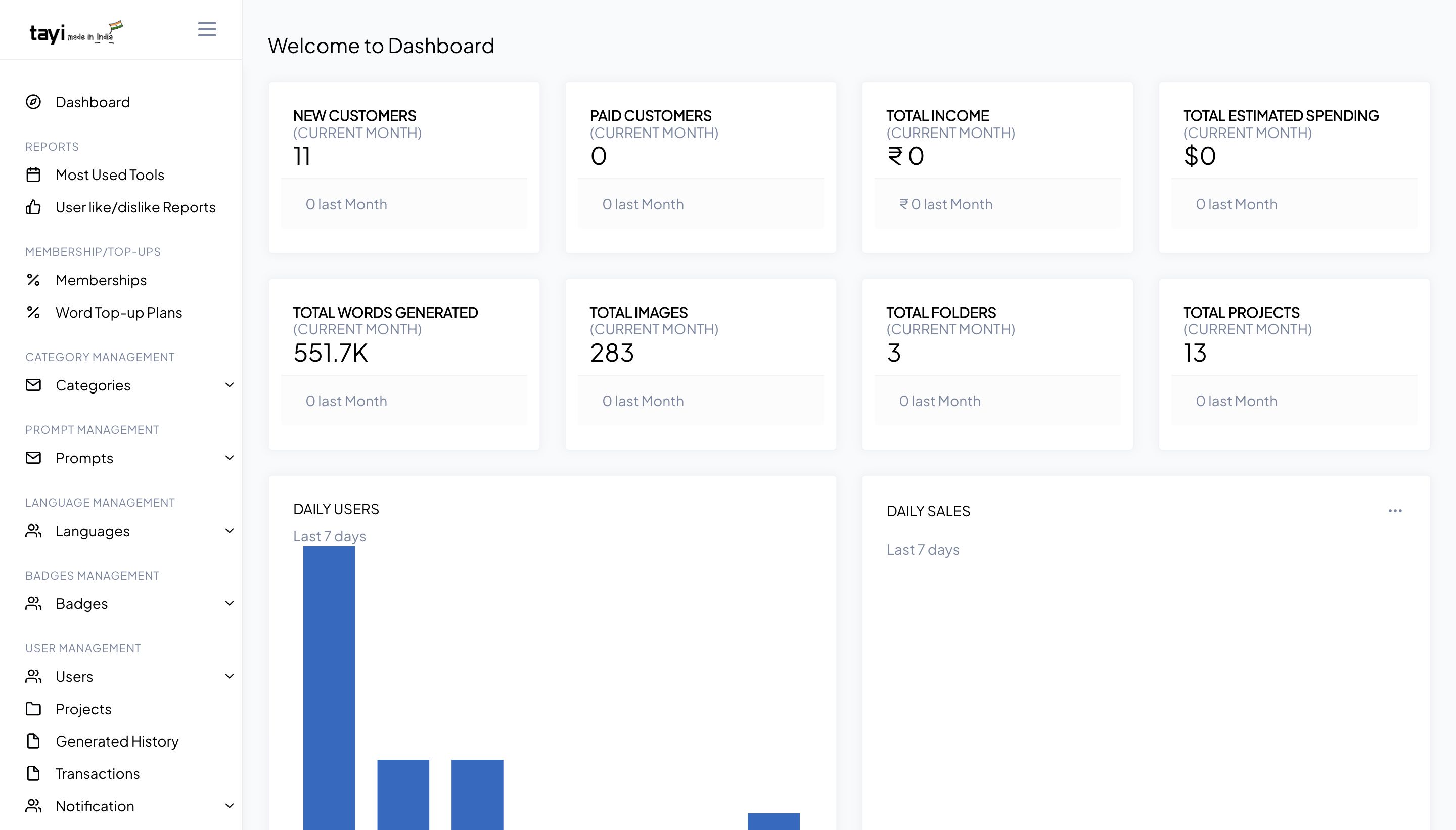Viewport: 1456px width, 830px height.
Task: Click the folder icon beside Projects
Action: coord(33,709)
